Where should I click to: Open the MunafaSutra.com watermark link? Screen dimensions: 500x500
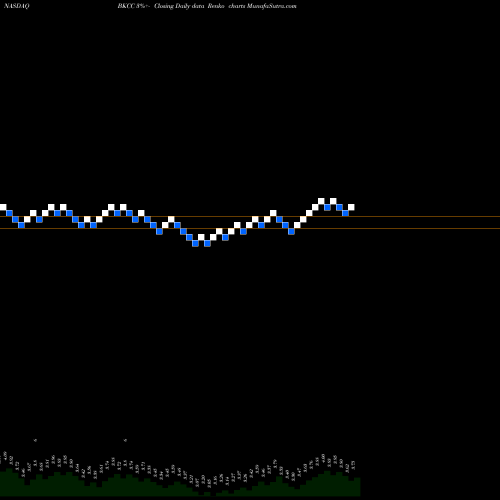[x=271, y=6]
